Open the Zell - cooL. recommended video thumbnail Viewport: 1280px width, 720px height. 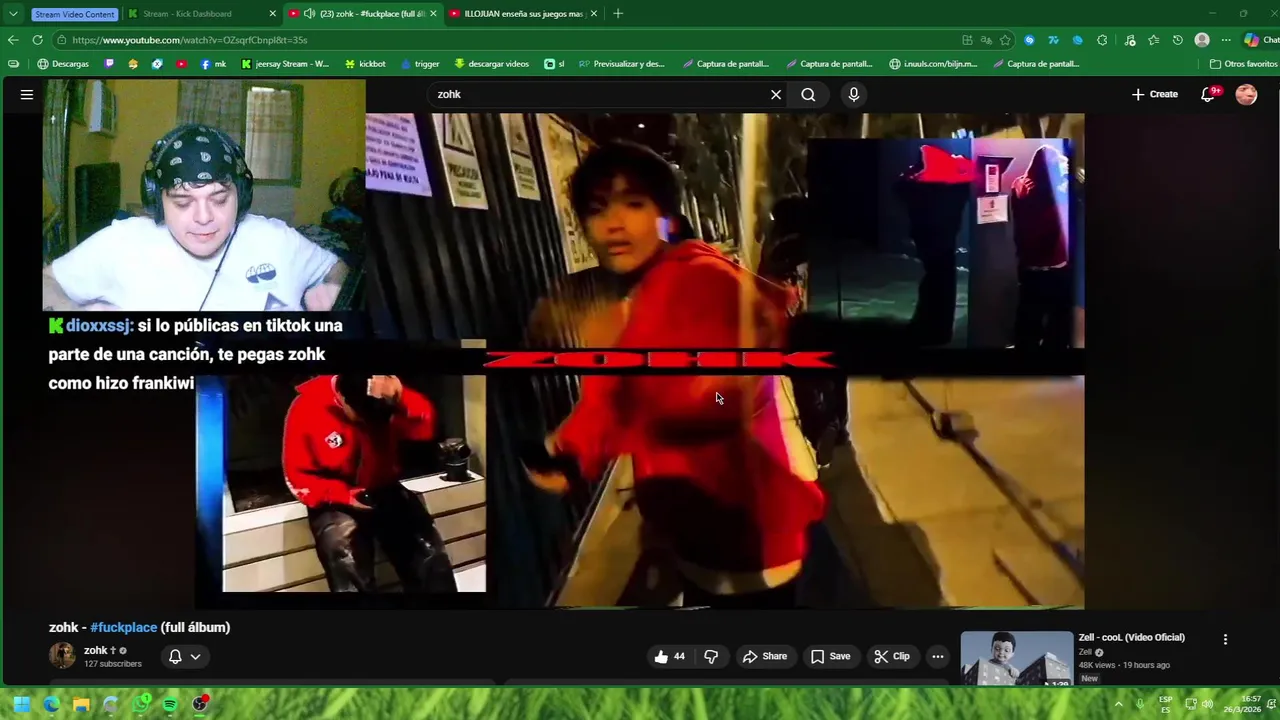point(1016,658)
